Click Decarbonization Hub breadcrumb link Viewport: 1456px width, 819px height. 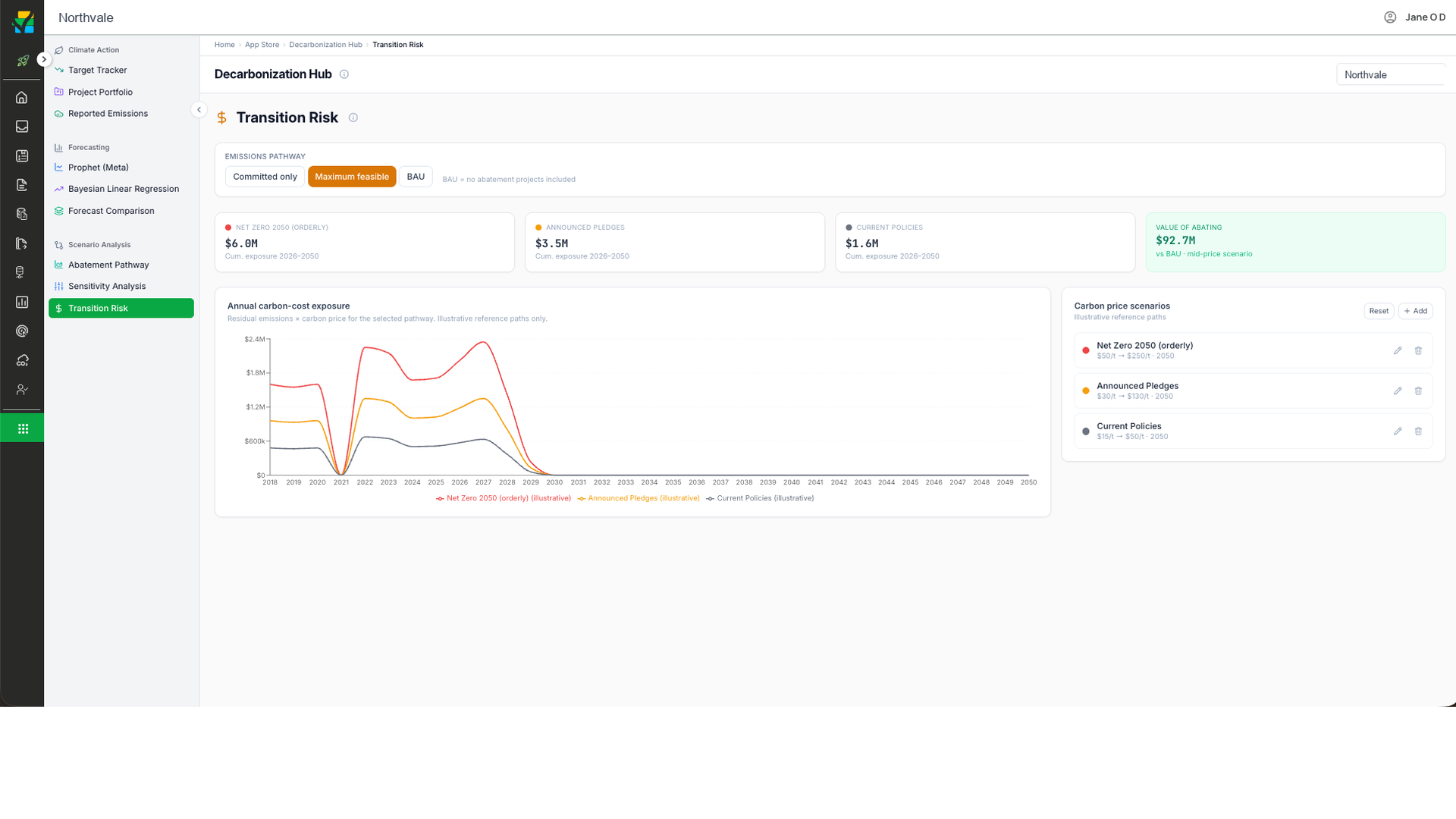pos(325,45)
